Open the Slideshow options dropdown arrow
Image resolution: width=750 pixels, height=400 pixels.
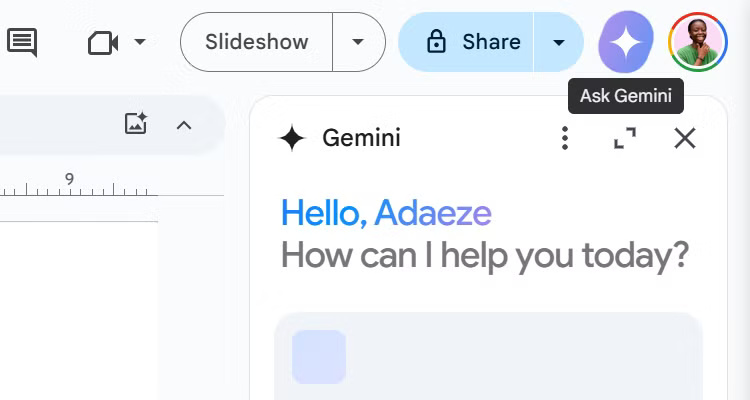coord(358,42)
